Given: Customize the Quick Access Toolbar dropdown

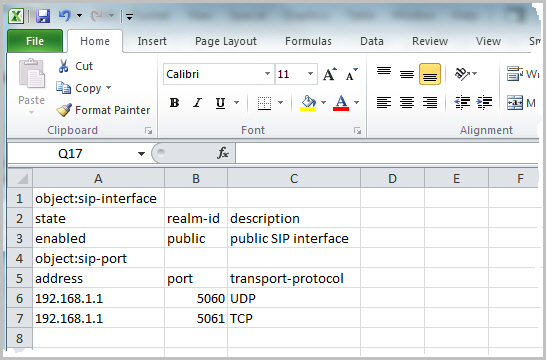Looking at the screenshot, I should pyautogui.click(x=129, y=16).
